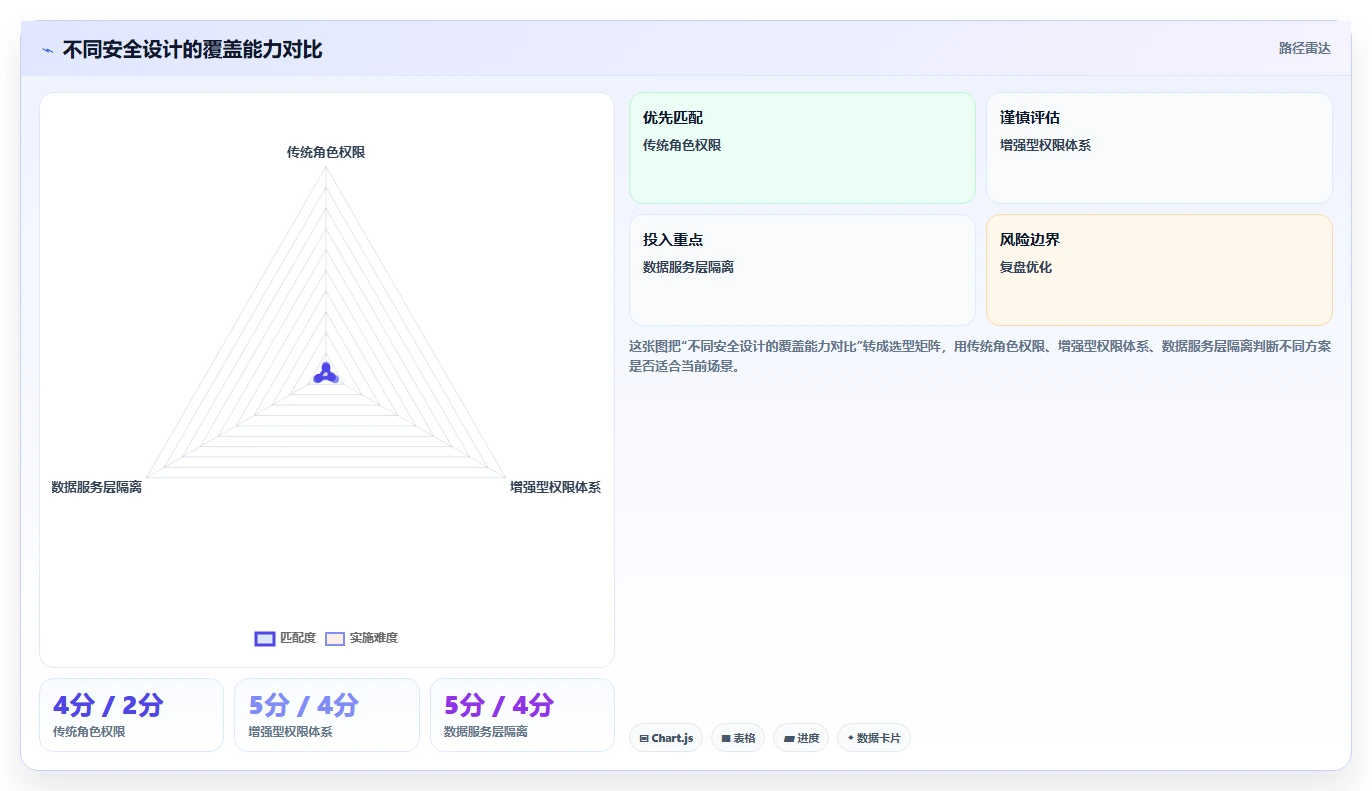Click the 复盘优化 text in 风险边界 card
1372x791 pixels.
(x=1026, y=267)
